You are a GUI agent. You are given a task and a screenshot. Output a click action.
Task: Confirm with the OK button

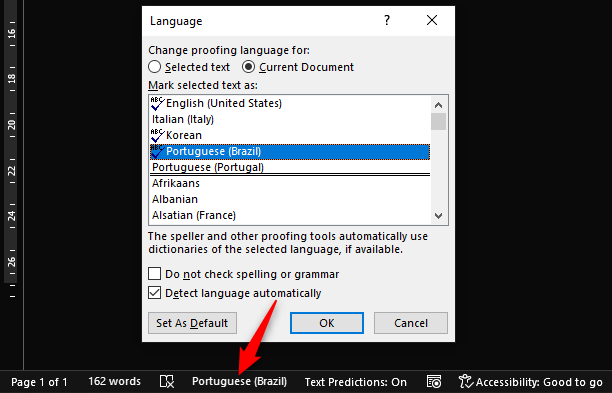[x=327, y=323]
